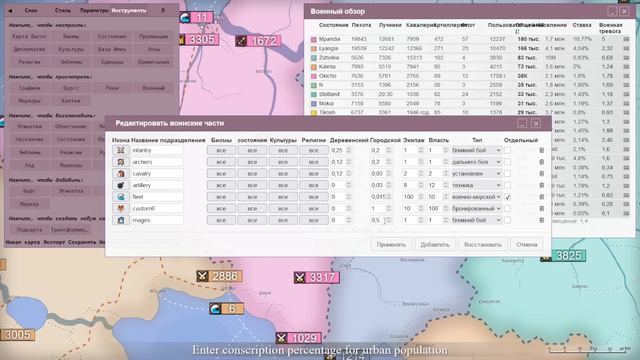Click the infantry unit name field
Viewport: 640px width, 360px height.
[157, 150]
